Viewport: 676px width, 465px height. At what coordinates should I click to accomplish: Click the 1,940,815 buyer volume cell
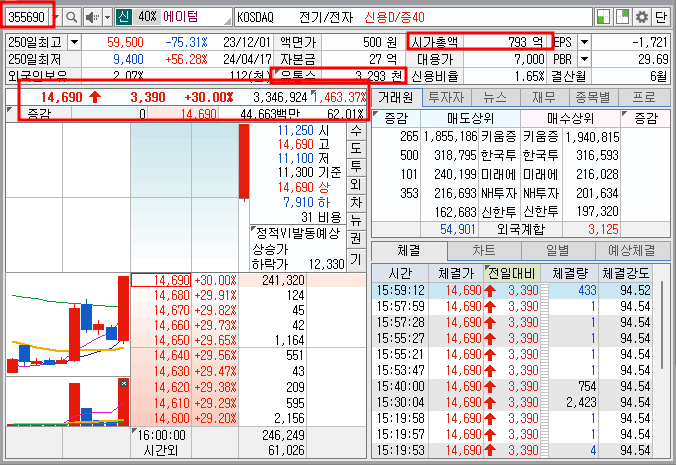(x=592, y=137)
